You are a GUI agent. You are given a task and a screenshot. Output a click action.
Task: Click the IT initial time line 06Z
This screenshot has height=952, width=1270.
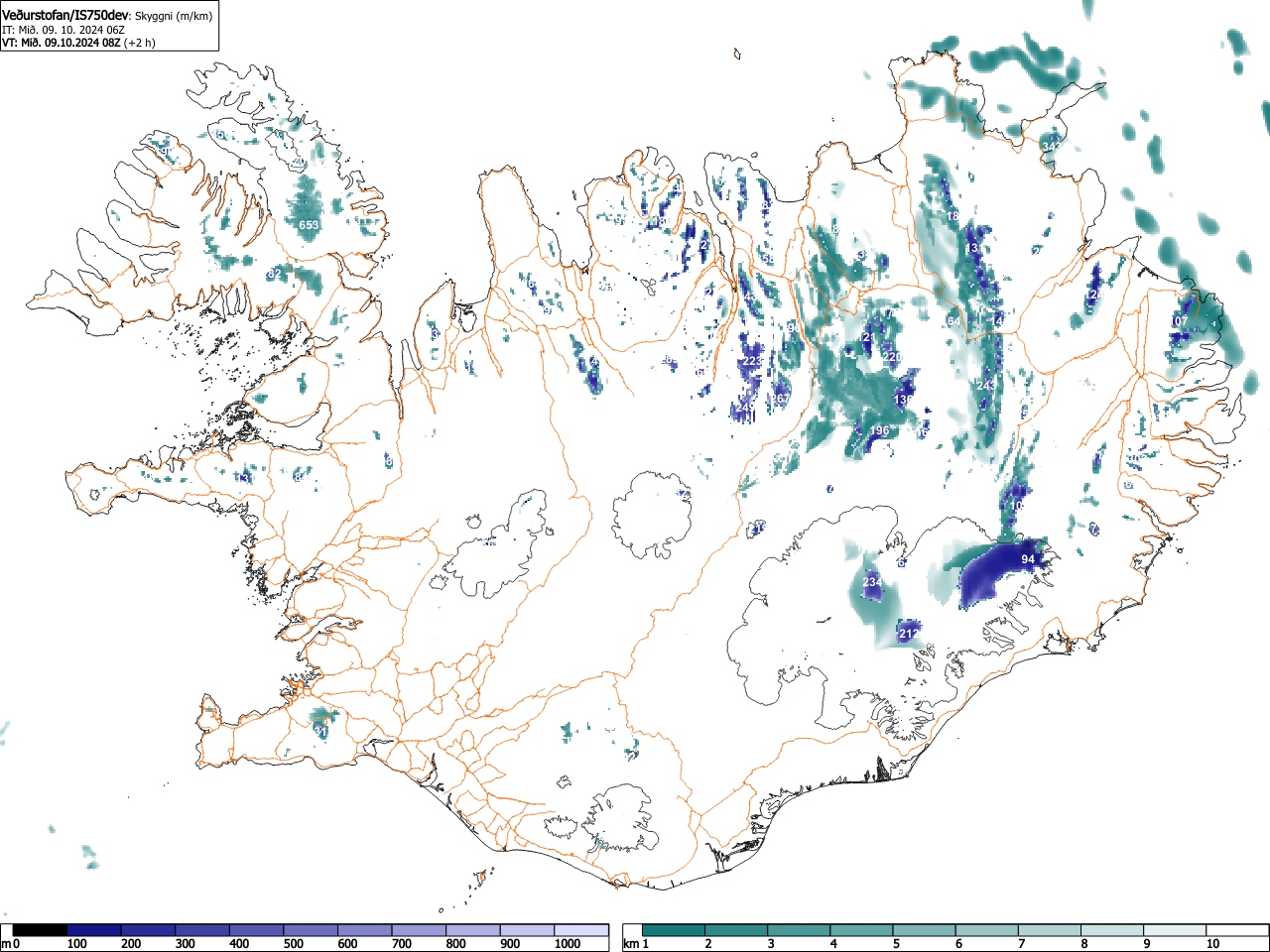click(63, 30)
